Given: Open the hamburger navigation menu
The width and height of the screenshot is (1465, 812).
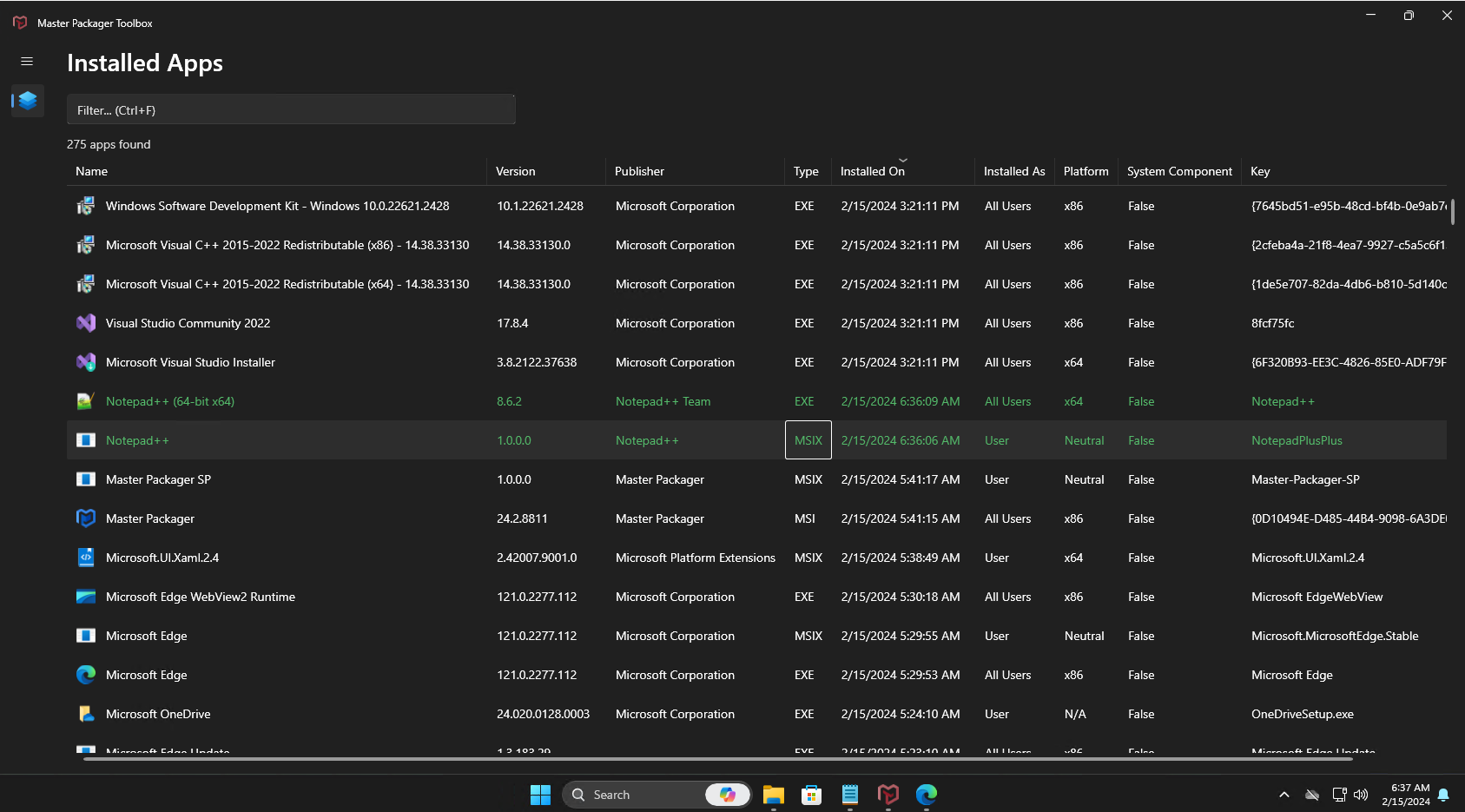Looking at the screenshot, I should pyautogui.click(x=27, y=62).
